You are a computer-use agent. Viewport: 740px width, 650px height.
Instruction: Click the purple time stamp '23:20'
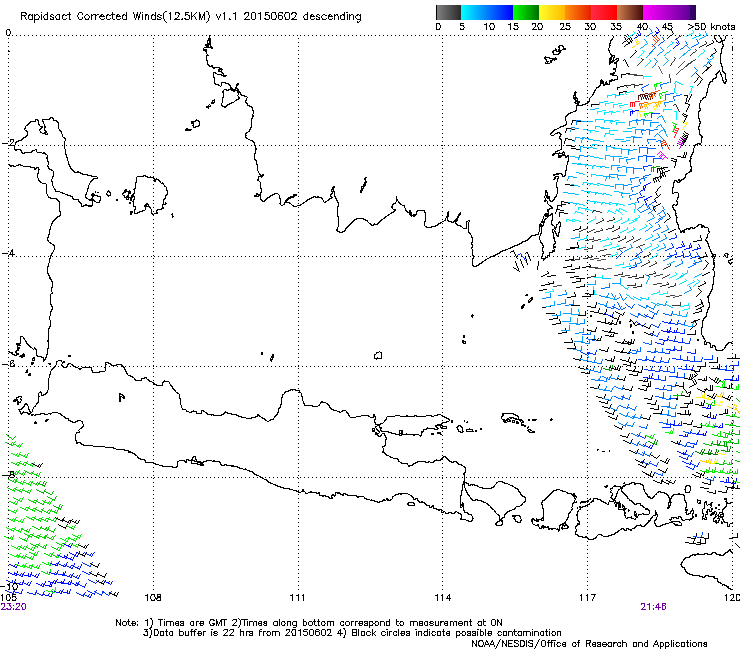point(14,607)
